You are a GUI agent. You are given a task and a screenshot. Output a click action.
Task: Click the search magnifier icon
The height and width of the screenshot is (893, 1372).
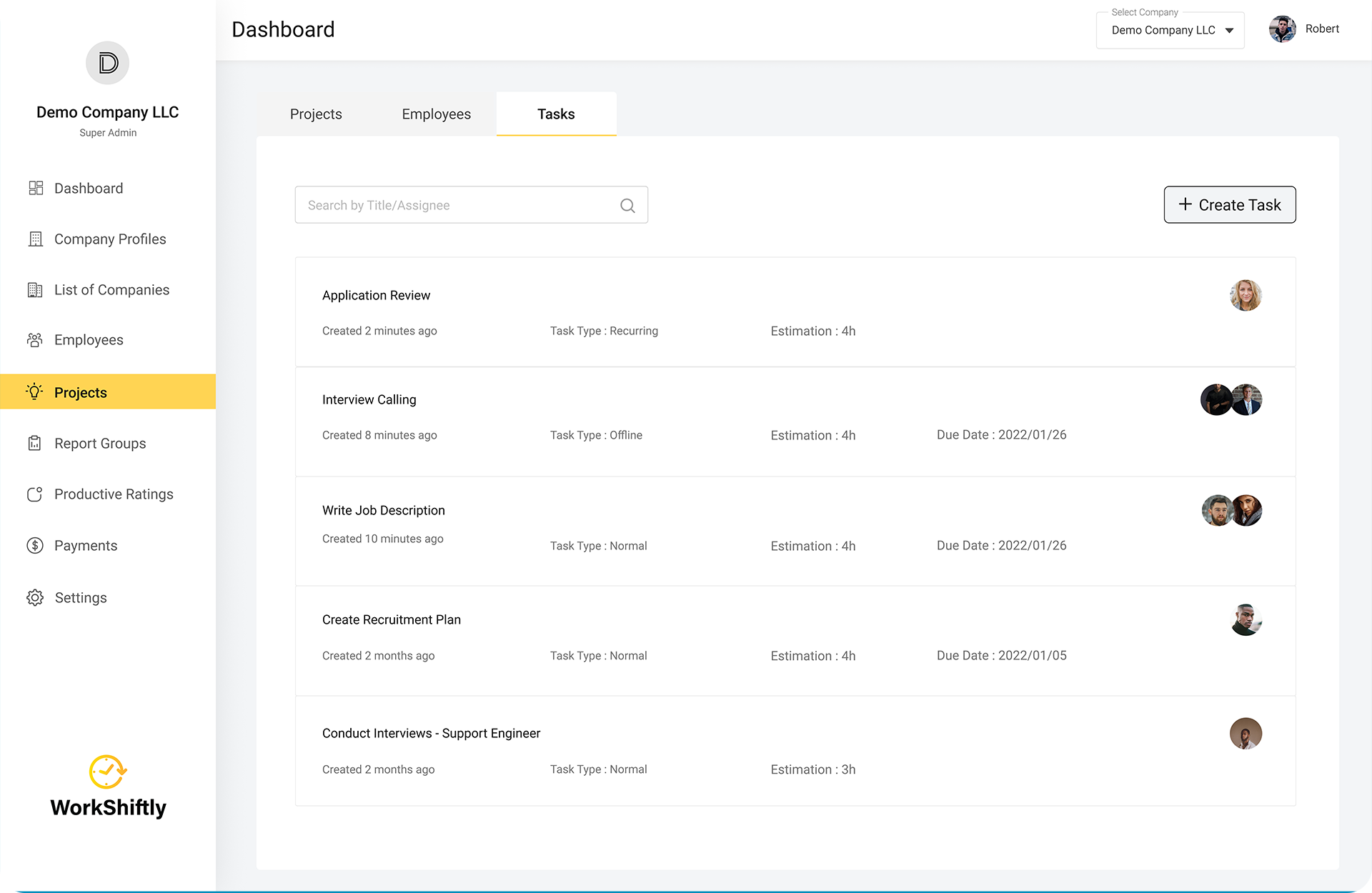pos(627,206)
